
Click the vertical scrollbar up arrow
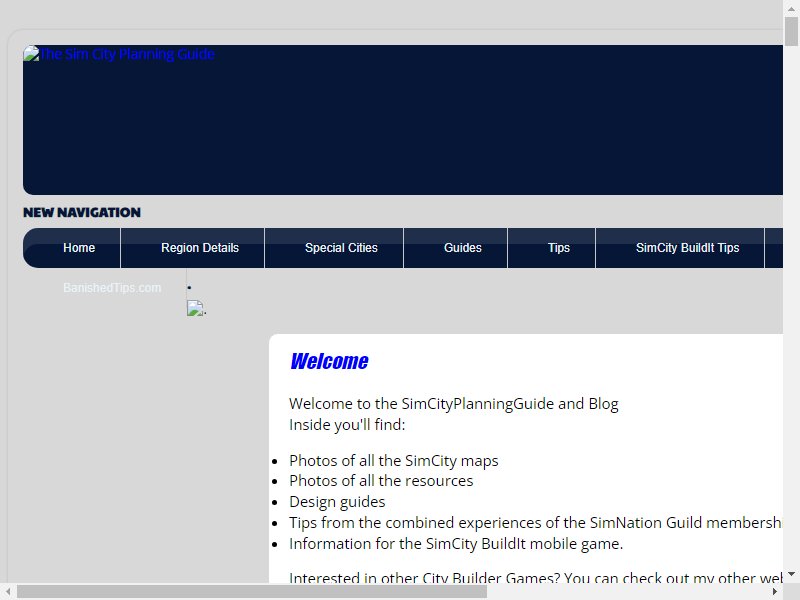[x=791, y=8]
